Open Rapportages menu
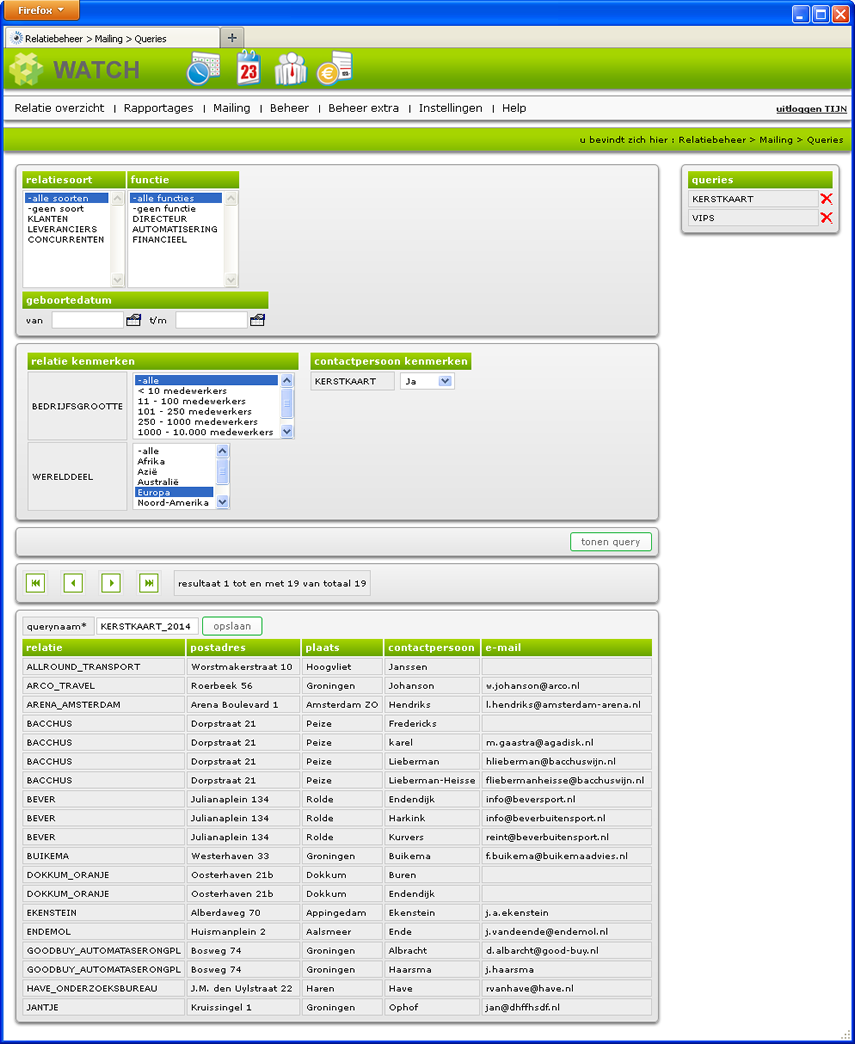The image size is (855, 1044). [158, 108]
